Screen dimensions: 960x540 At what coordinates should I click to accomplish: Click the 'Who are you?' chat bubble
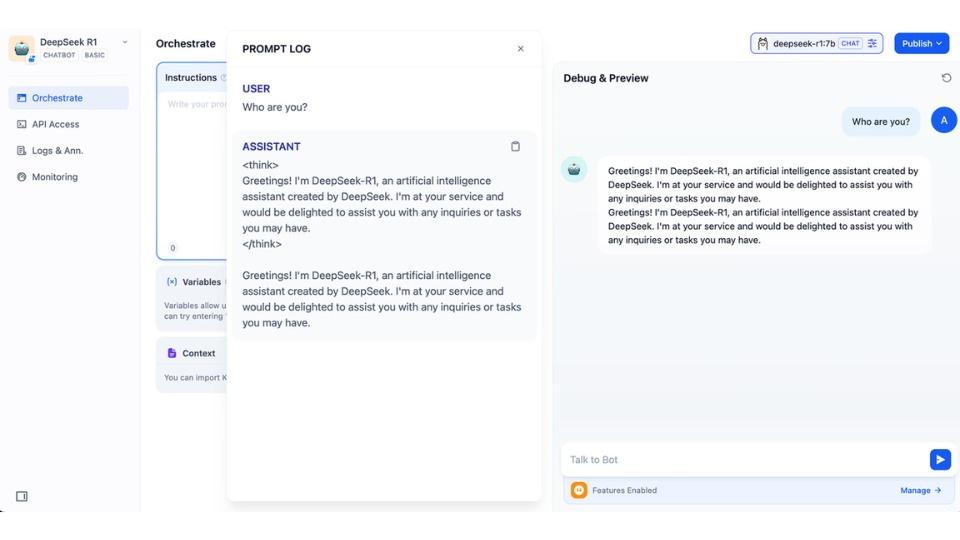click(880, 122)
